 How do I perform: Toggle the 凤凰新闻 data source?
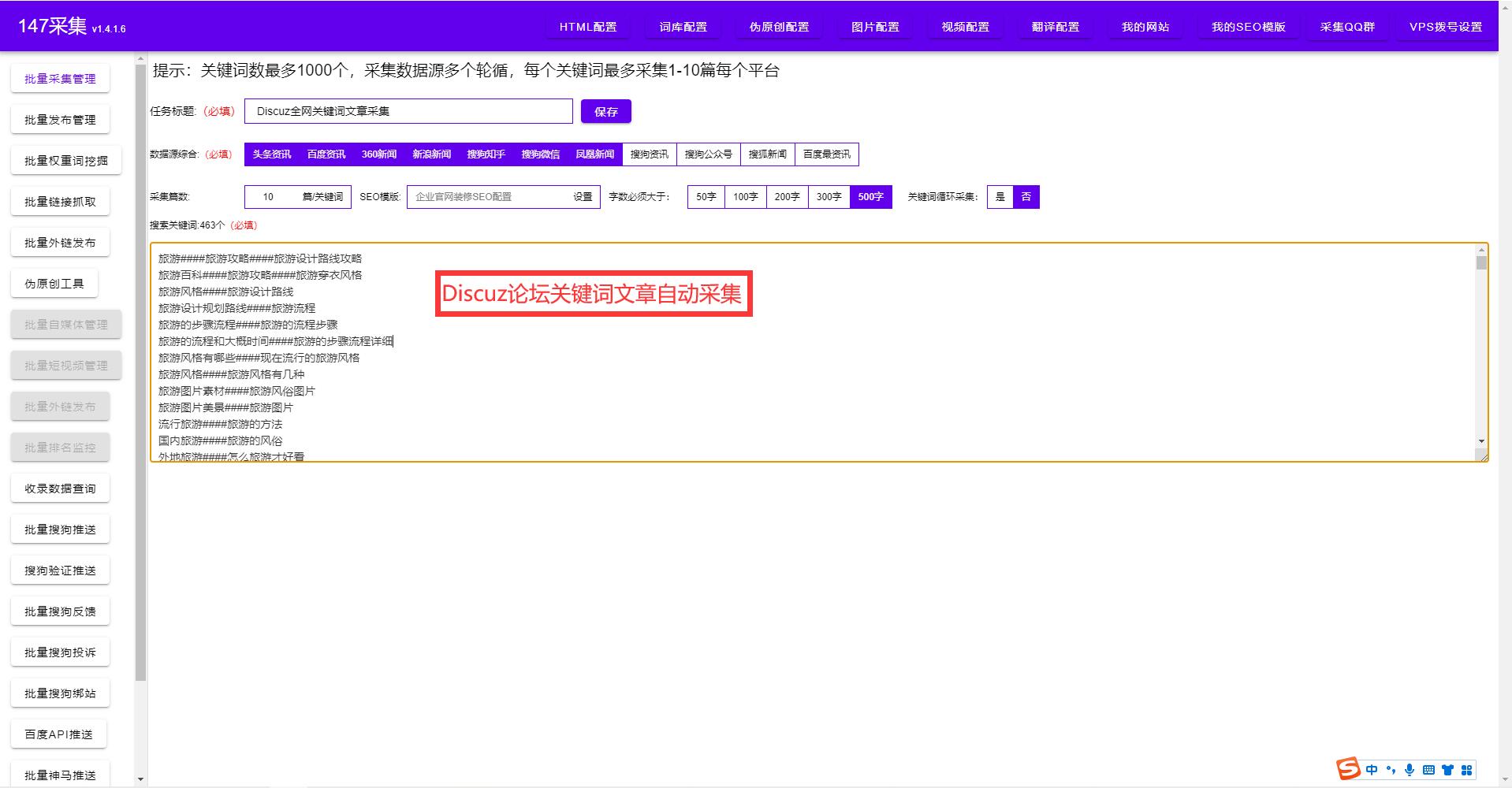(595, 154)
